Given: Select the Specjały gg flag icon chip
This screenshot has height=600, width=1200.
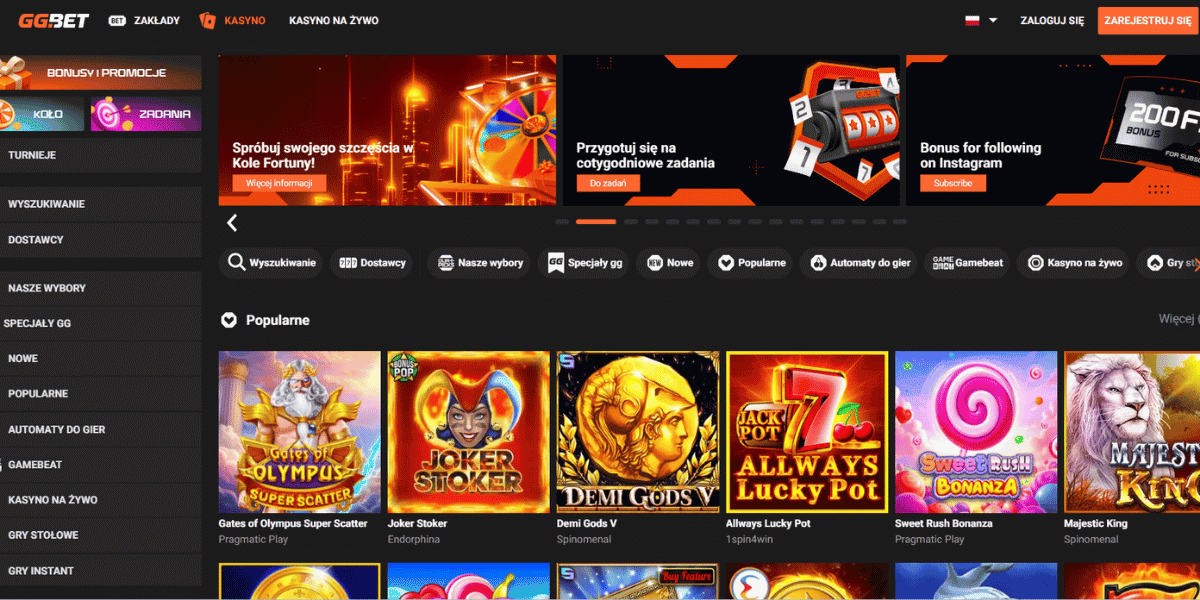Looking at the screenshot, I should tap(585, 263).
